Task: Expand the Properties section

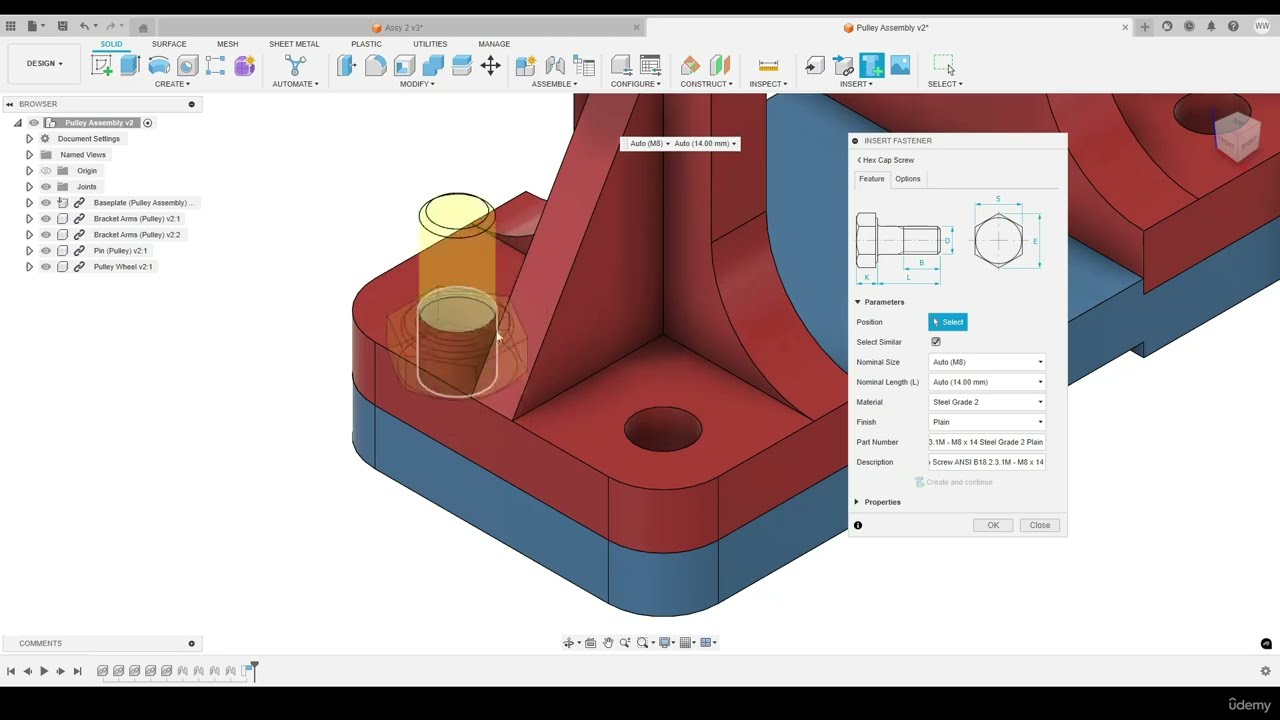Action: 857,502
